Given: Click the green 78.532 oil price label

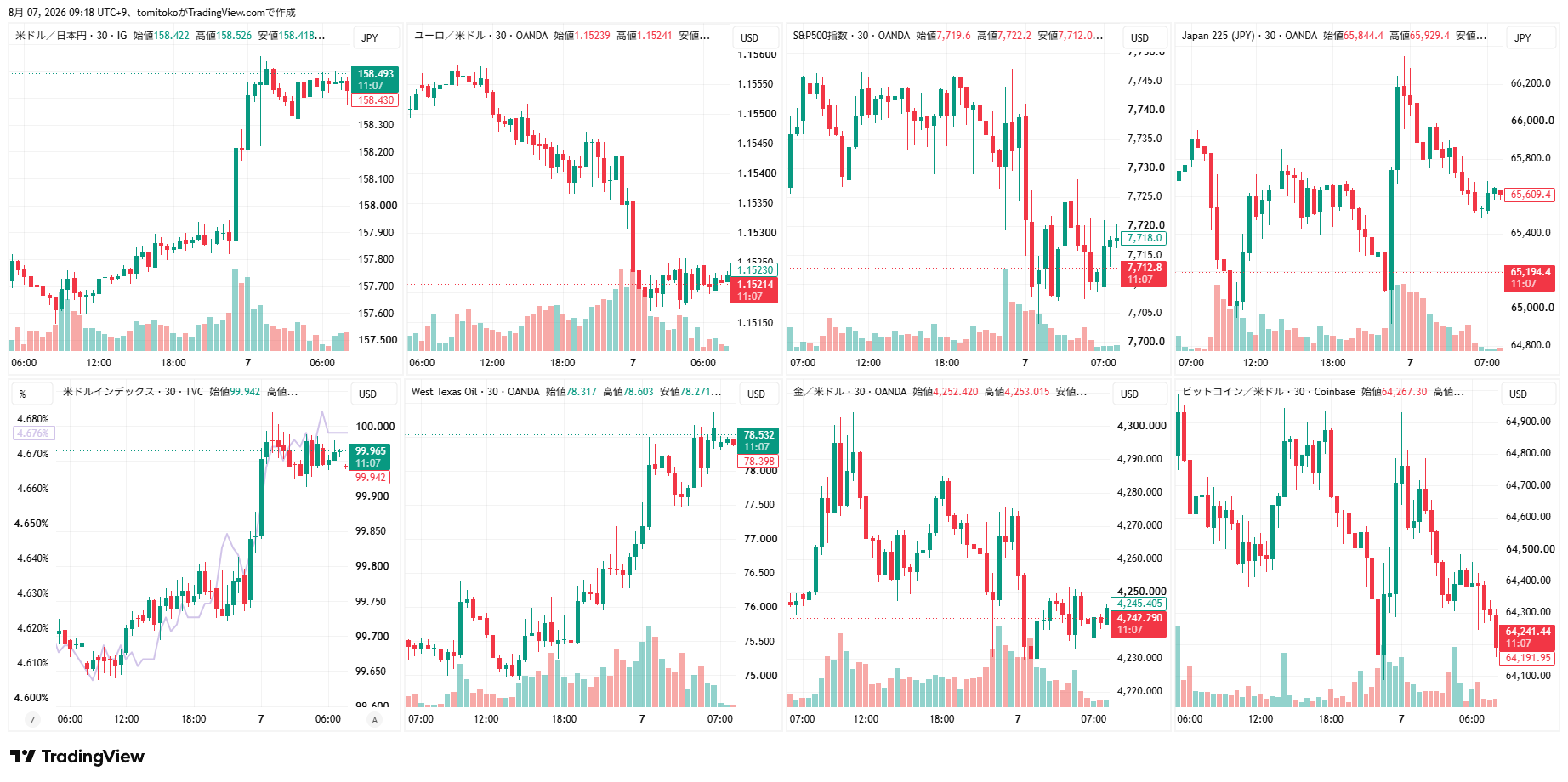Looking at the screenshot, I should click(x=758, y=441).
